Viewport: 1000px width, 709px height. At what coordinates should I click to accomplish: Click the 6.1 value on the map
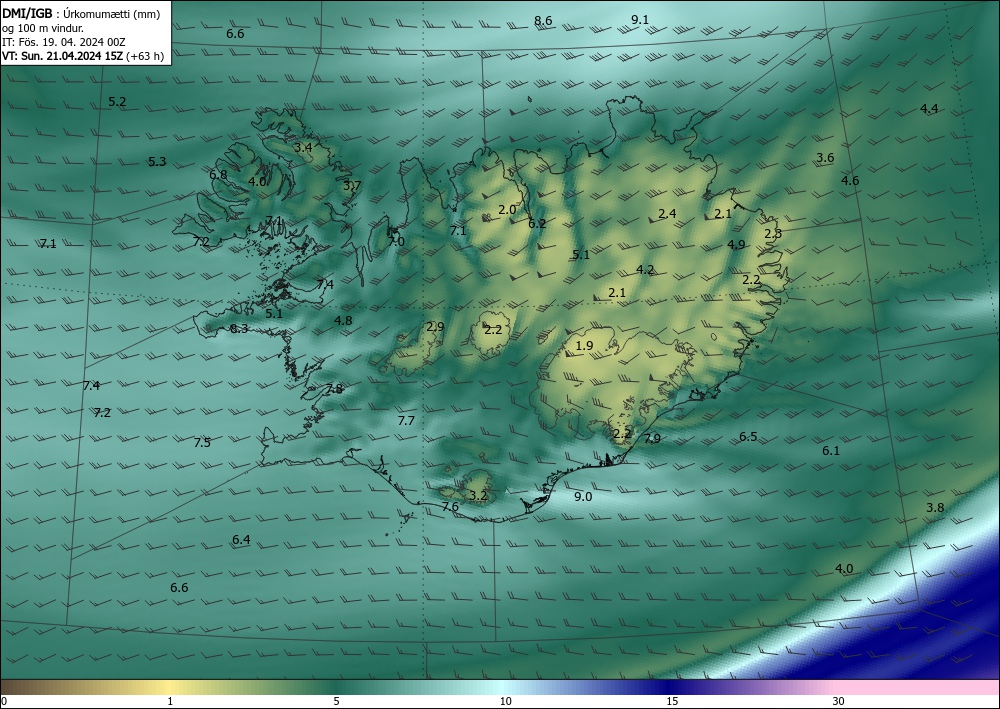tap(831, 450)
